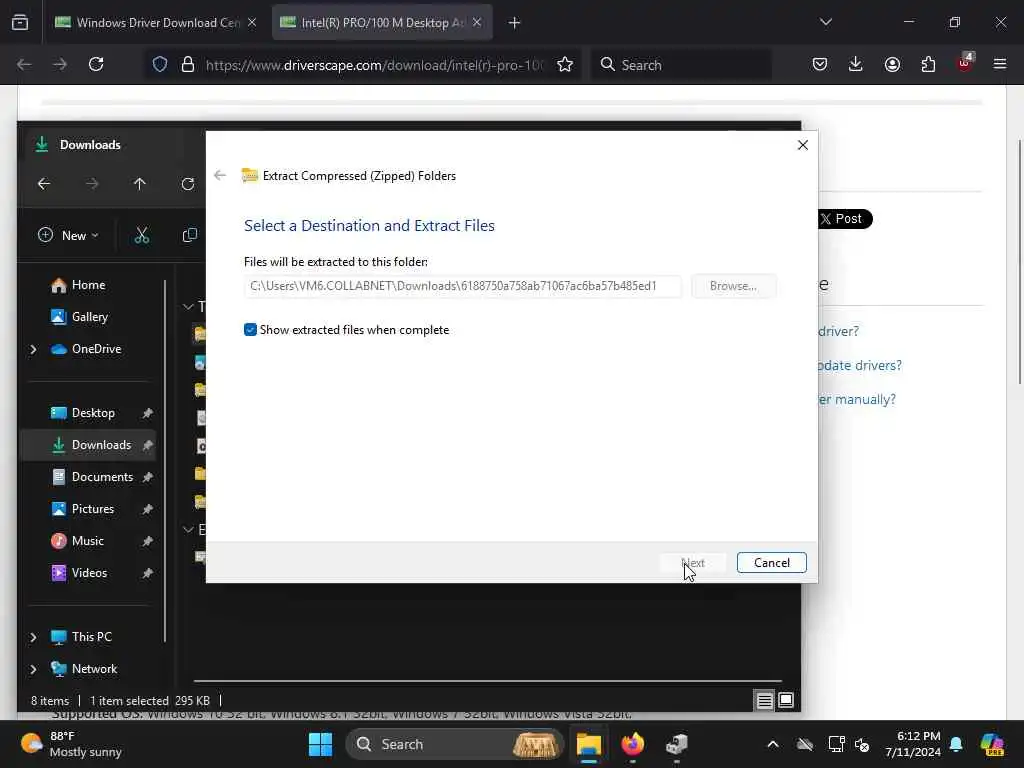
Task: Open the New item dropdown in Explorer
Action: coord(69,235)
